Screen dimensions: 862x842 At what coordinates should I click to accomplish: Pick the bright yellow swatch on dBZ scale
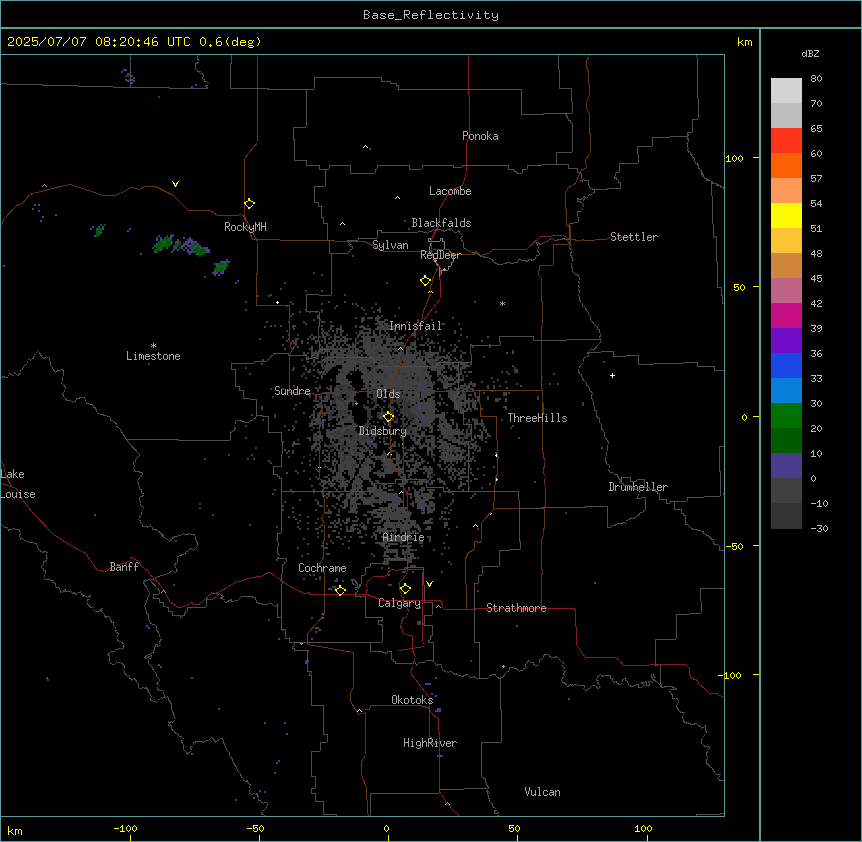click(786, 215)
